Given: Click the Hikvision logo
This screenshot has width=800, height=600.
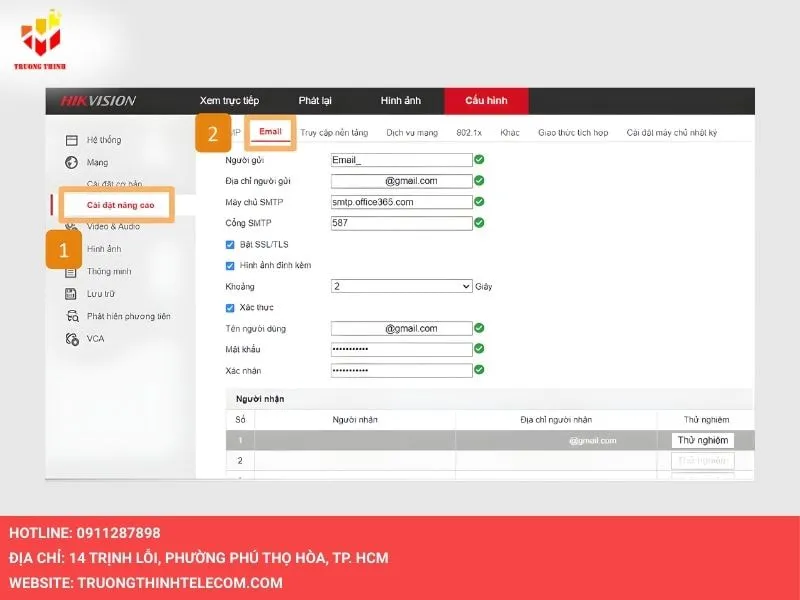Looking at the screenshot, I should (x=98, y=101).
